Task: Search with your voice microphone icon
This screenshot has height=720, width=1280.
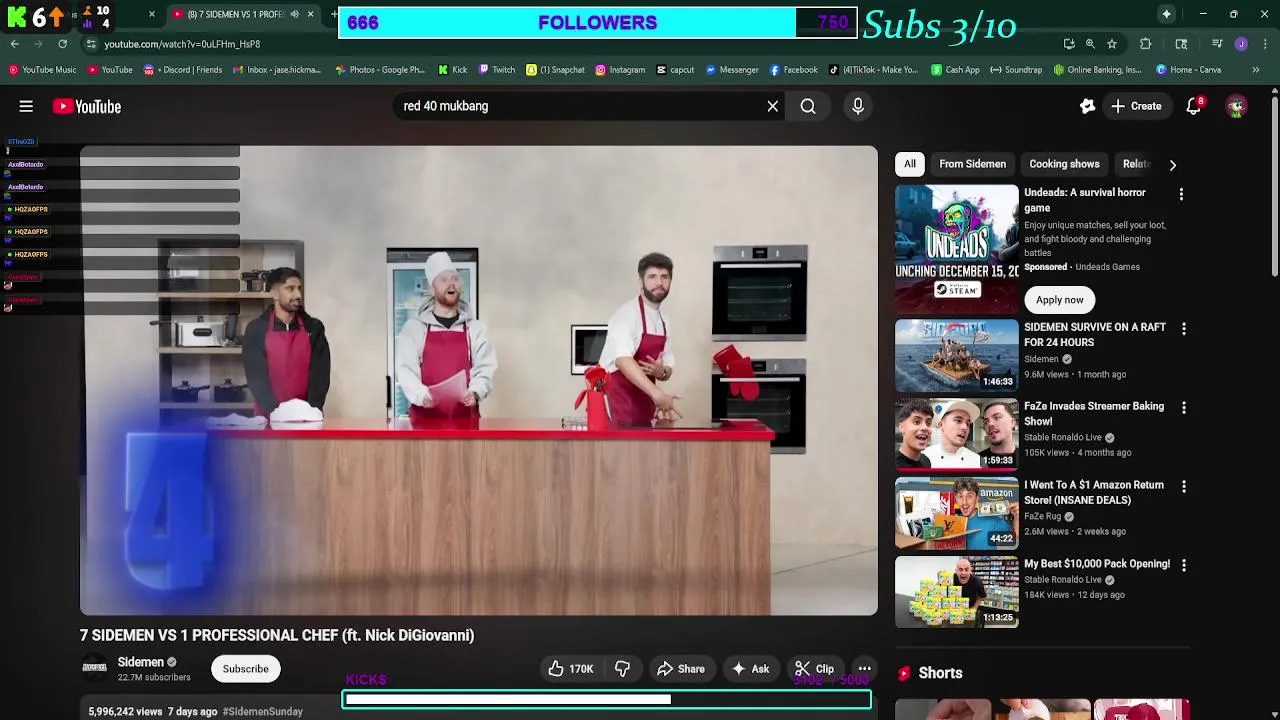Action: (858, 106)
